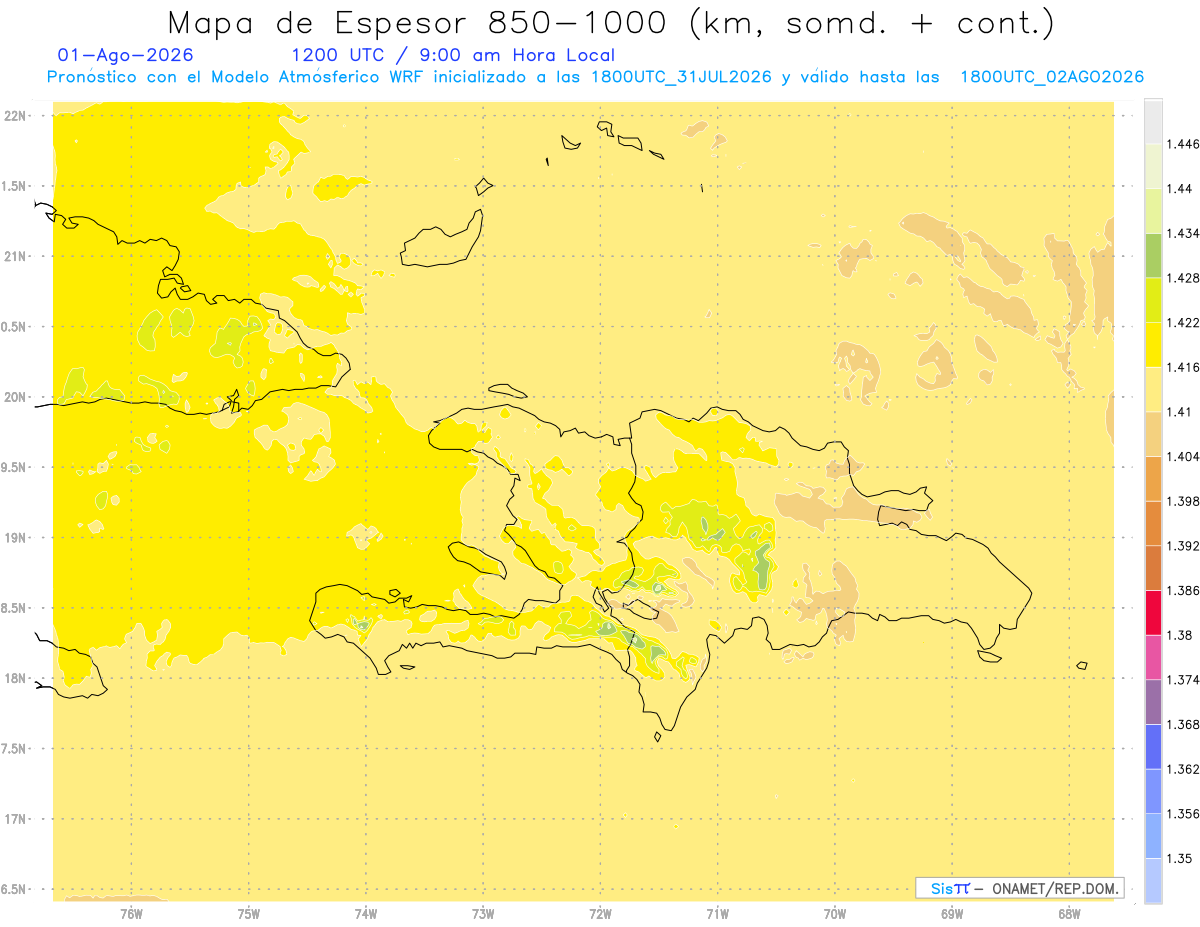1200x927 pixels.
Task: Click the '18N' latitude axis label
Action: 14,678
